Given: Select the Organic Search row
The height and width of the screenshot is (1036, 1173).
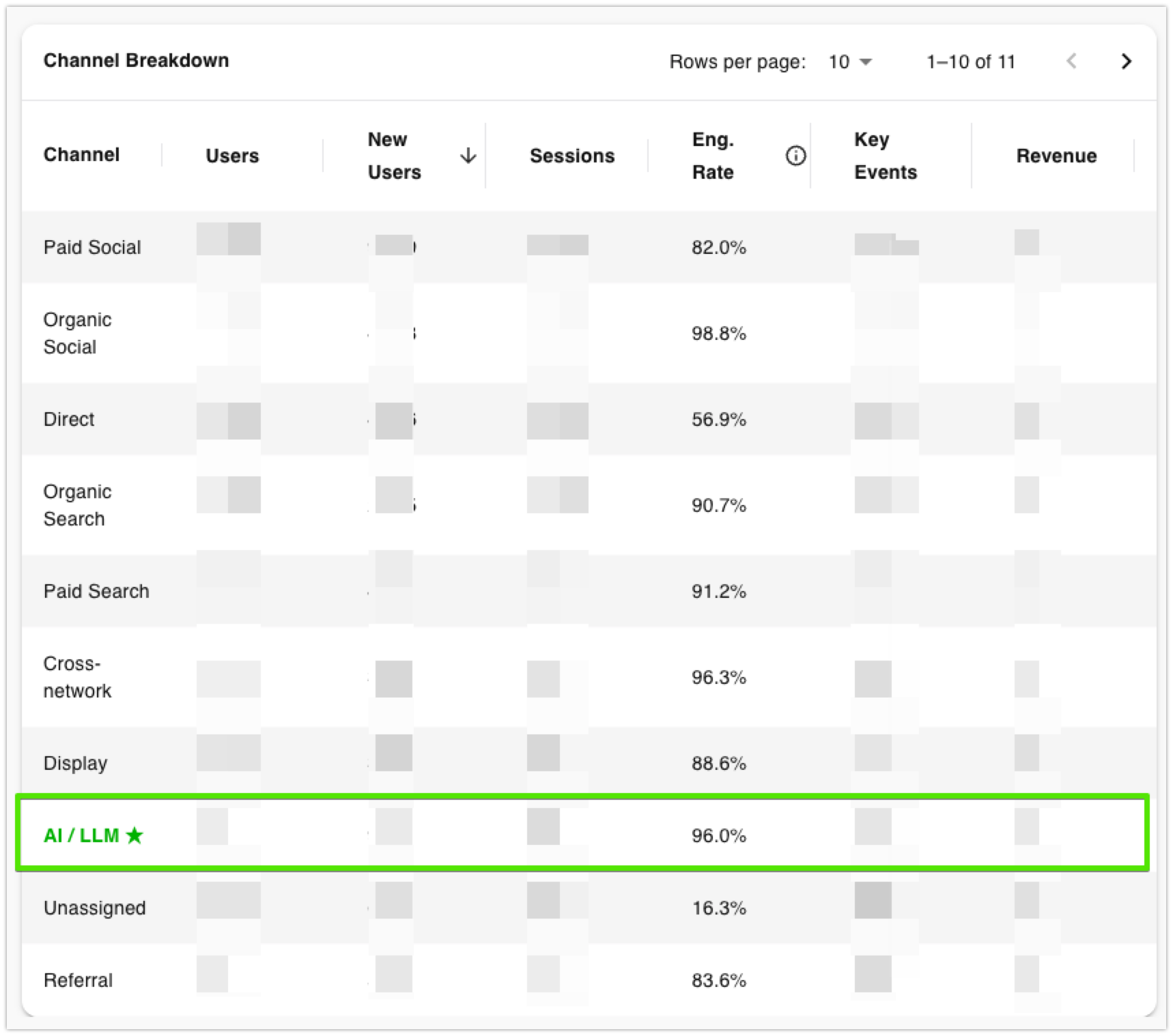Looking at the screenshot, I should 77,505.
